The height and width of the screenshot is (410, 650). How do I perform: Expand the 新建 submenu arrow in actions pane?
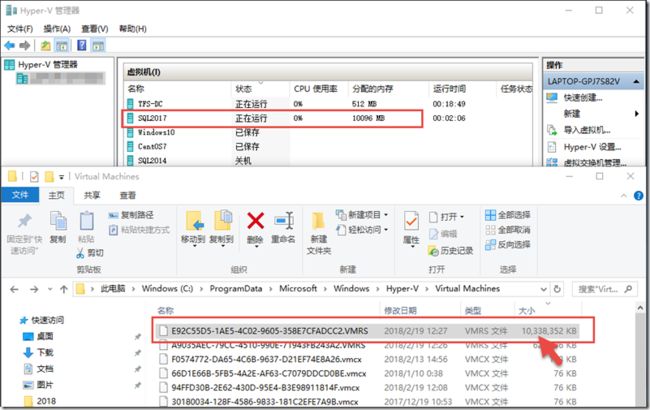637,114
